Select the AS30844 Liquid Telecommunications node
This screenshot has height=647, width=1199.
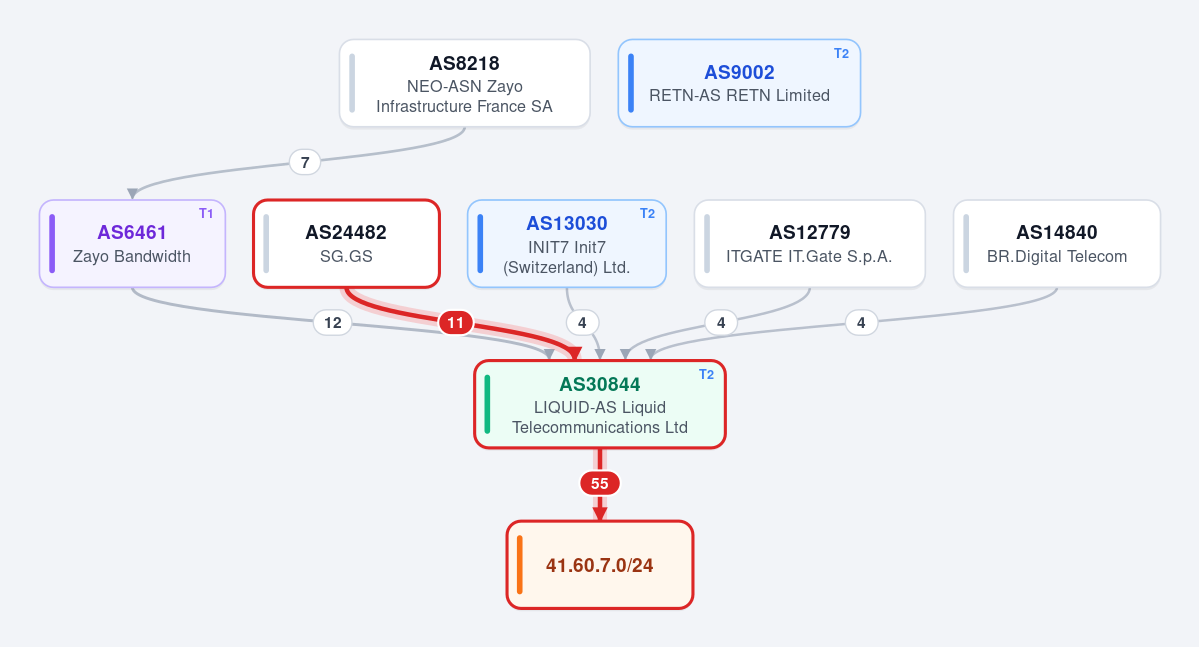coord(600,405)
